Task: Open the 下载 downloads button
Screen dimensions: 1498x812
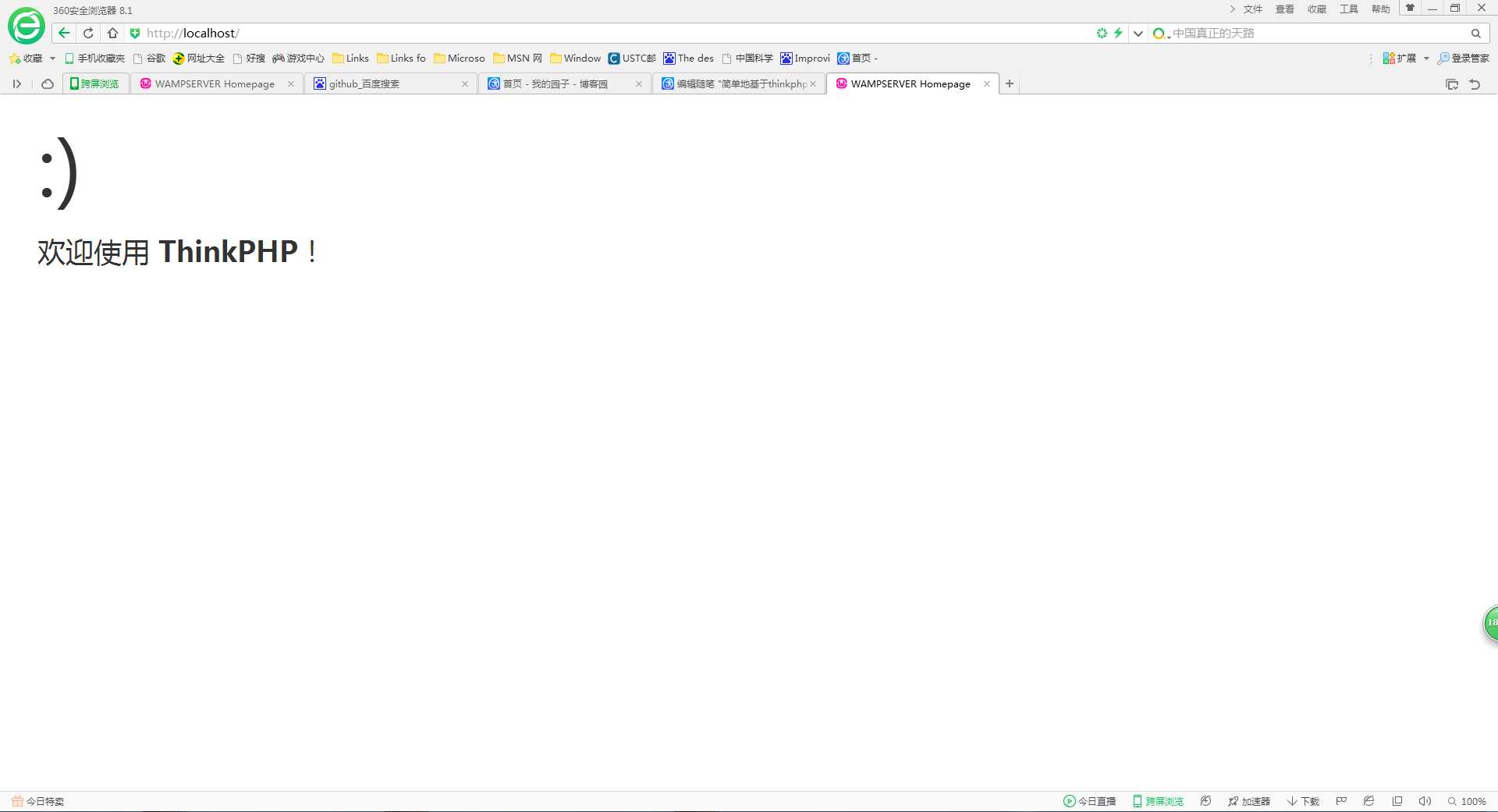Action: click(1304, 801)
